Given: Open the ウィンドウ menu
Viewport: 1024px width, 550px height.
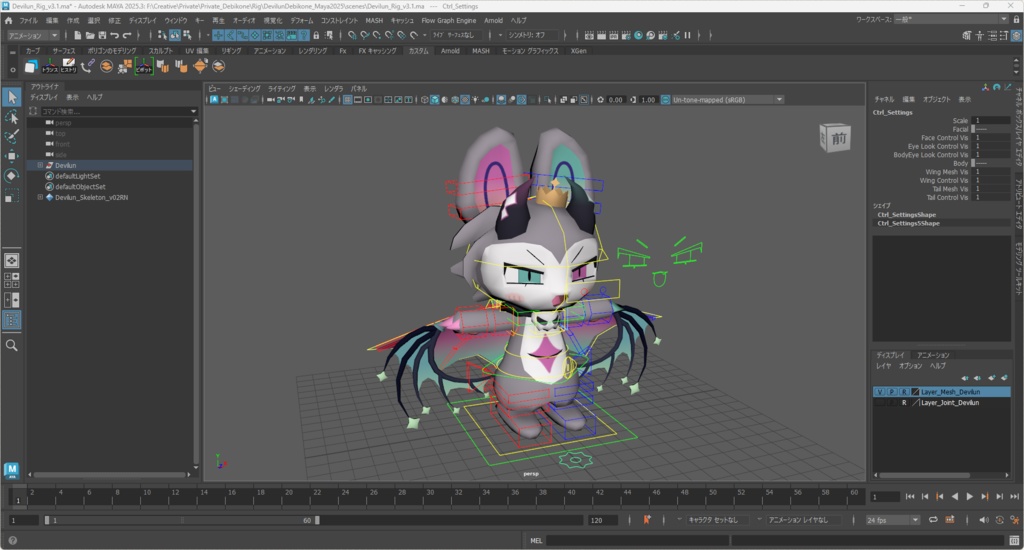Looking at the screenshot, I should point(175,20).
